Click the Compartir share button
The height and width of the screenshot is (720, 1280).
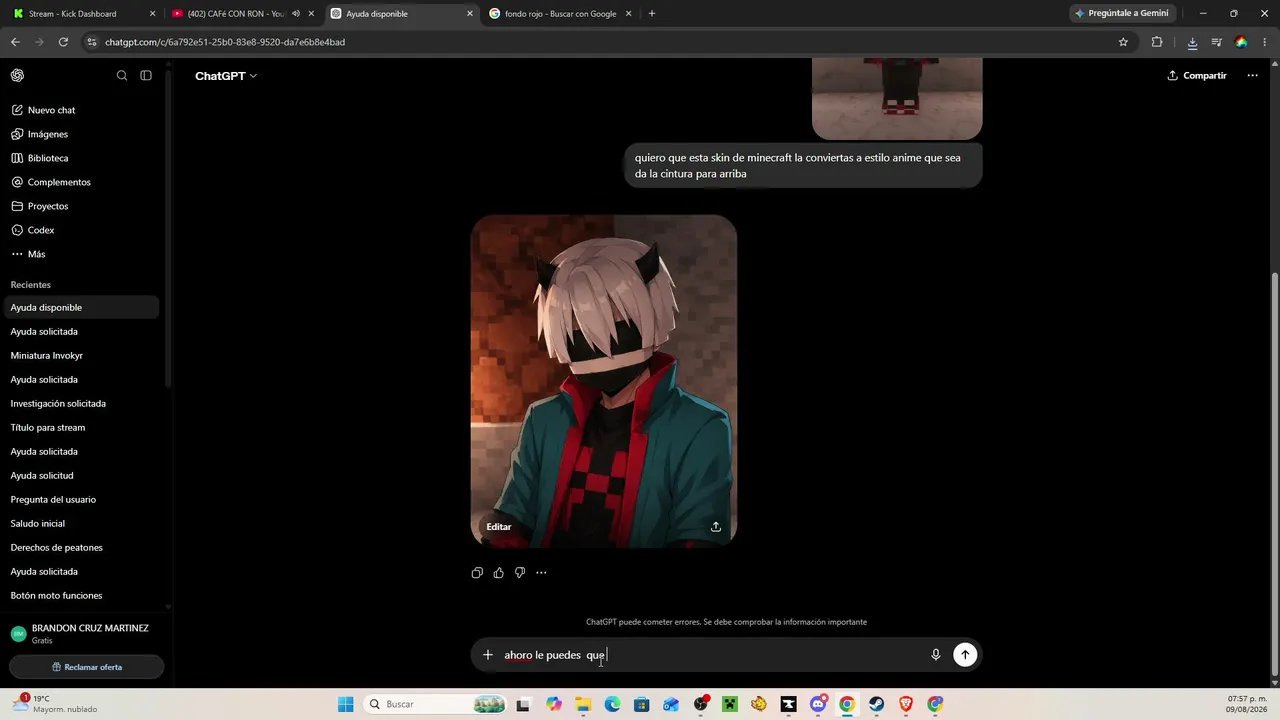pos(1197,76)
